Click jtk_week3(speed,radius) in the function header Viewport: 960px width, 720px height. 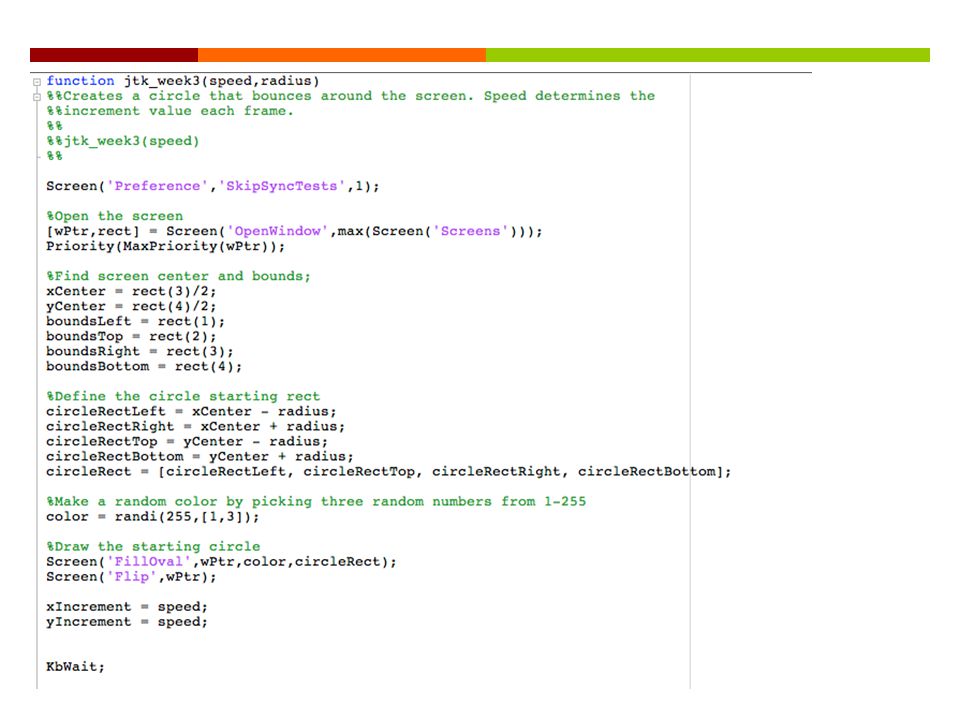point(222,81)
